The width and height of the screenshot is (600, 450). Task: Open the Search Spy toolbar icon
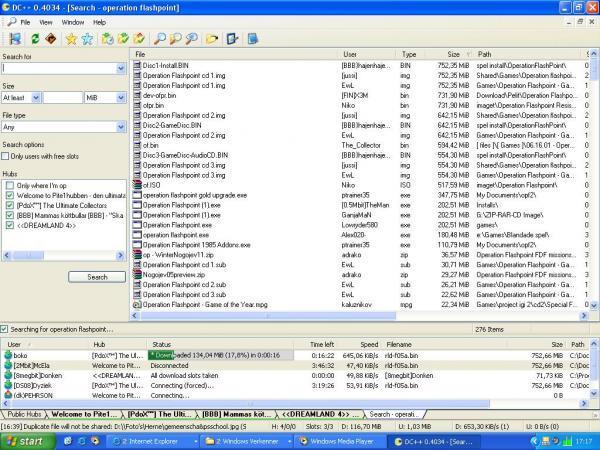pos(191,39)
